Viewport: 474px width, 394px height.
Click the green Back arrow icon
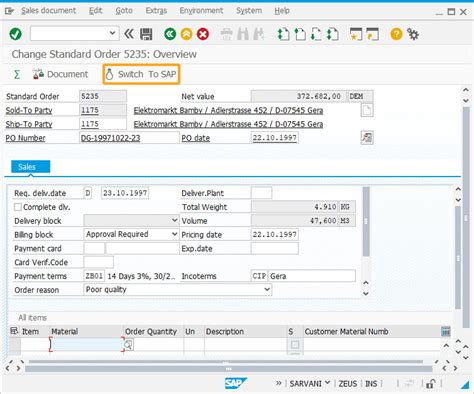[170, 34]
